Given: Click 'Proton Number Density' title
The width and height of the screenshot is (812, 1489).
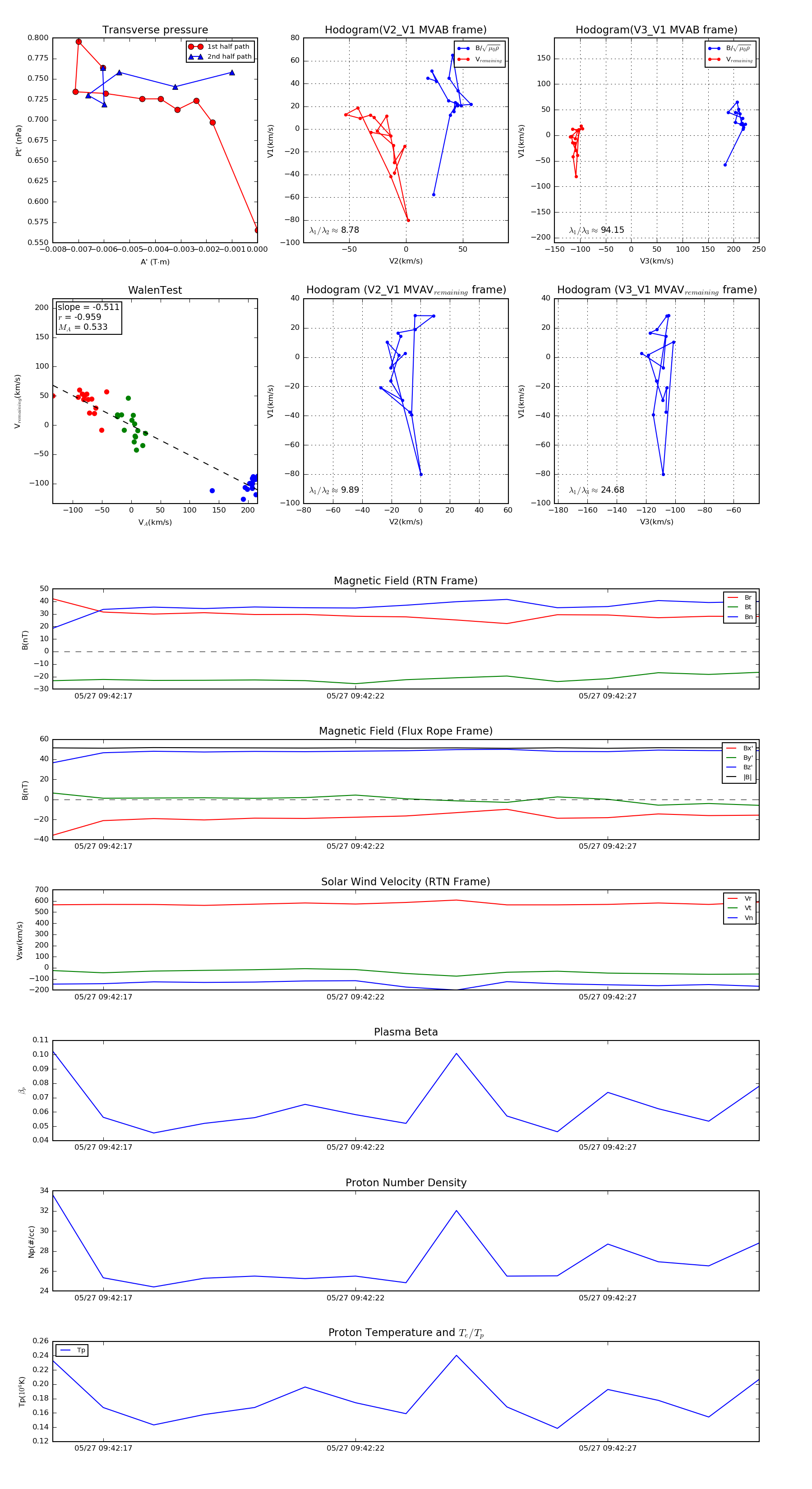Looking at the screenshot, I should point(406,1183).
